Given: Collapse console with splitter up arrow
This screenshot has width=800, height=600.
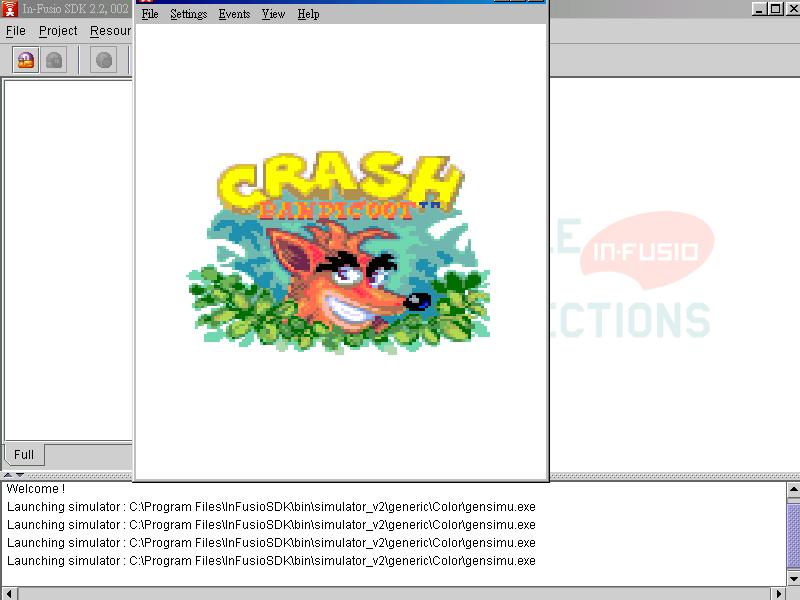Looking at the screenshot, I should coord(8,475).
